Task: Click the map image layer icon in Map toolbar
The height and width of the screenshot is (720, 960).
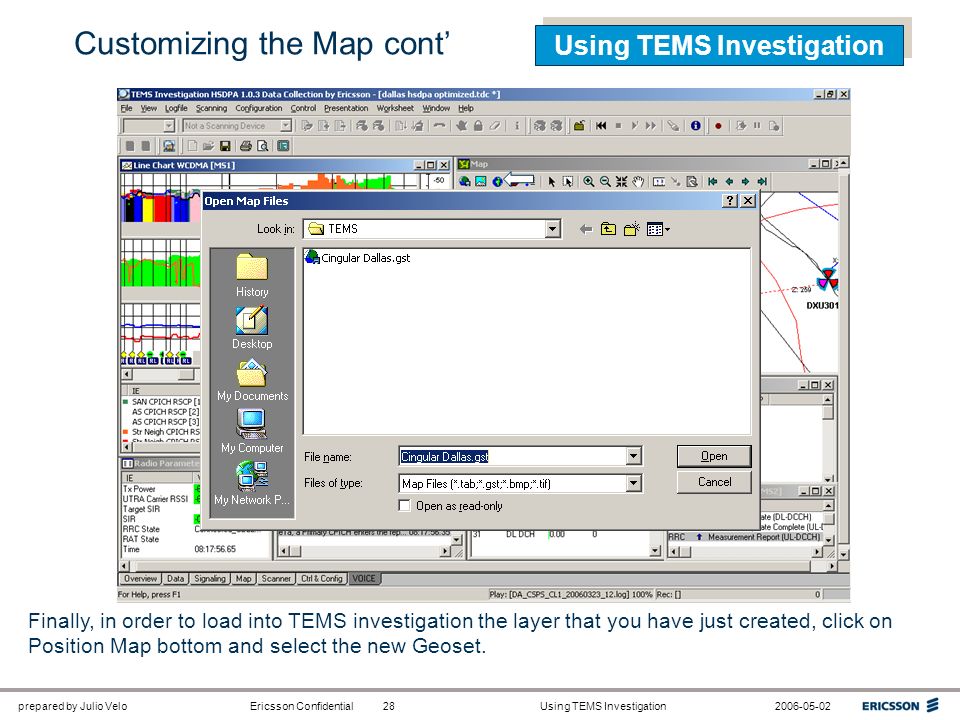Action: pyautogui.click(x=481, y=181)
